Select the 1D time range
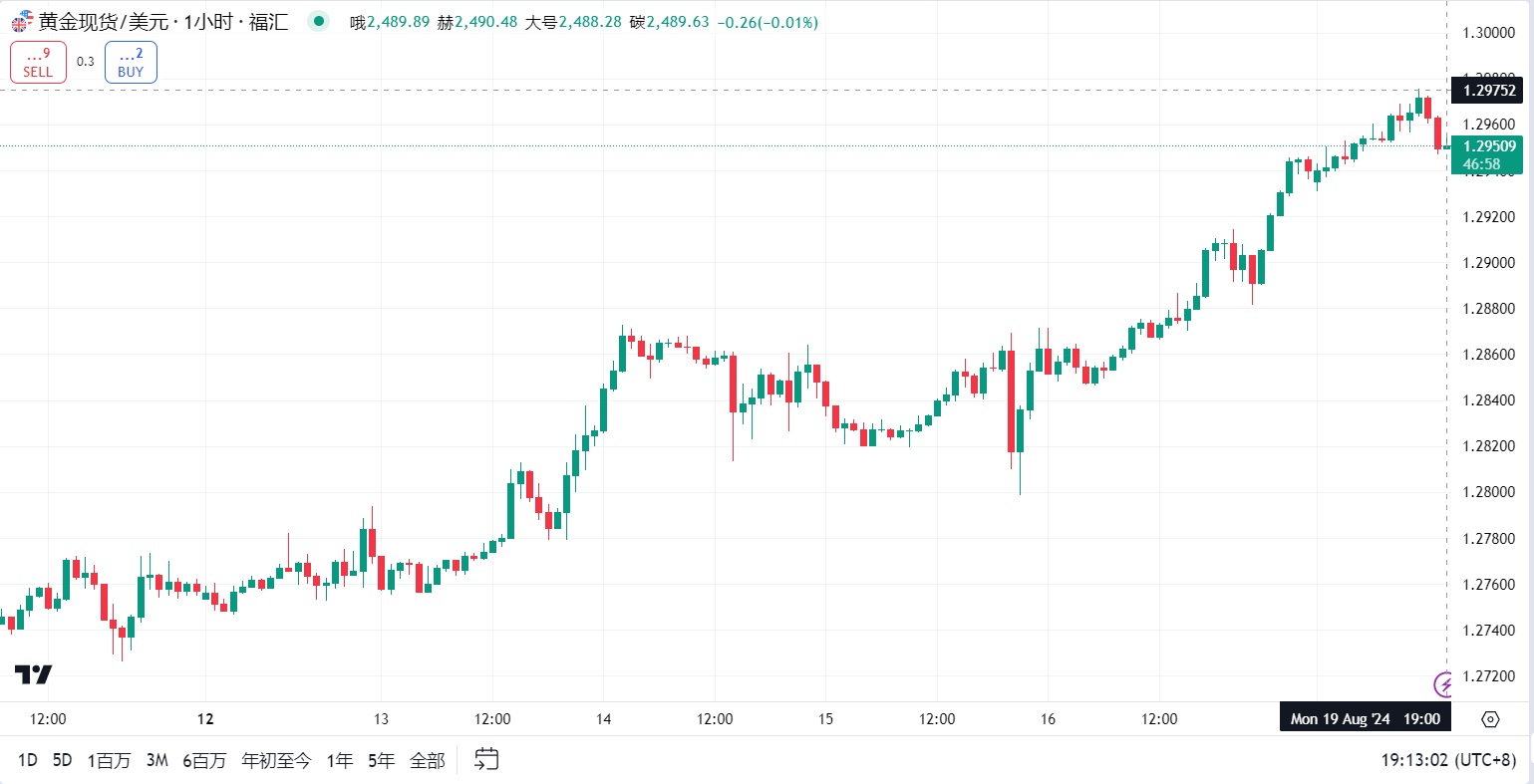The height and width of the screenshot is (784, 1534). (27, 760)
